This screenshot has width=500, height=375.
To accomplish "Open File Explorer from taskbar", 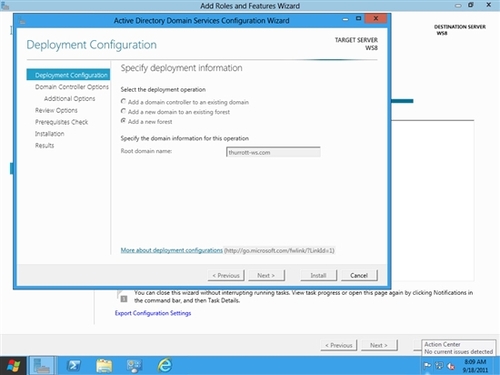I will 104,366.
